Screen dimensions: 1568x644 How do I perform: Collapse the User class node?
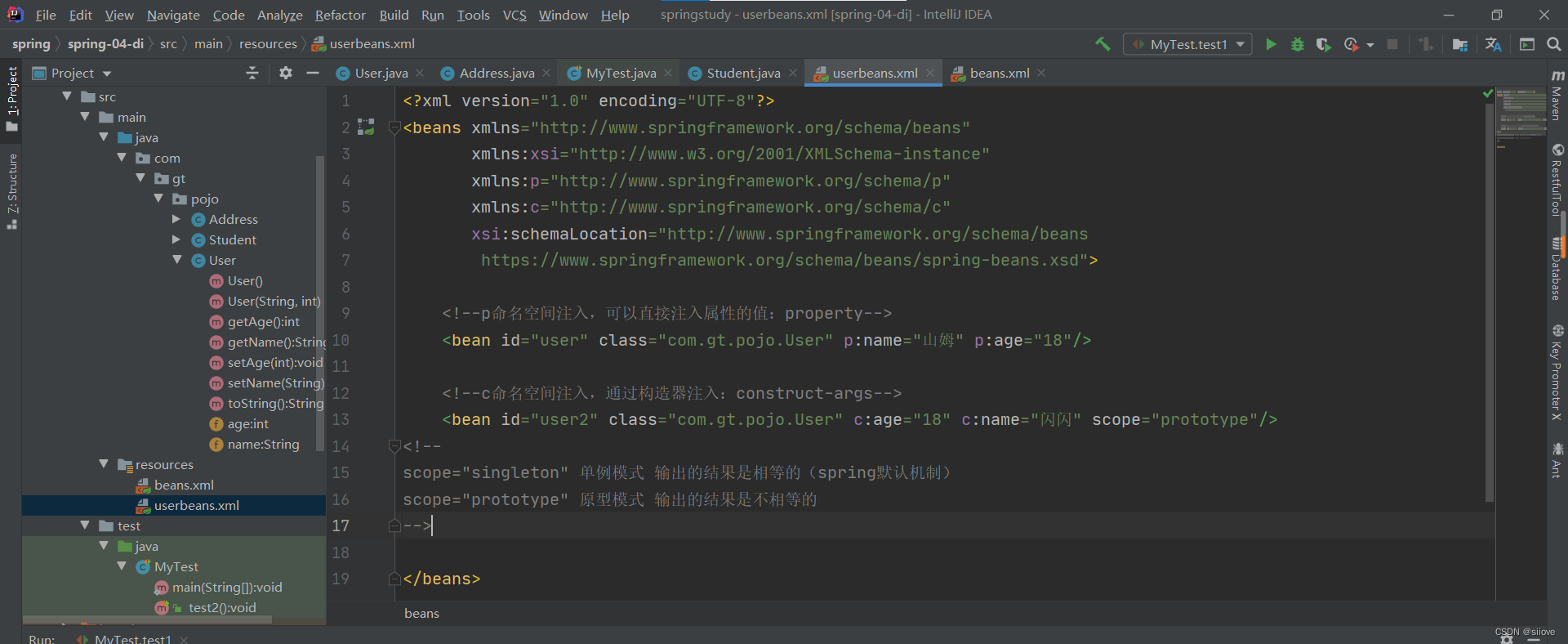(176, 260)
